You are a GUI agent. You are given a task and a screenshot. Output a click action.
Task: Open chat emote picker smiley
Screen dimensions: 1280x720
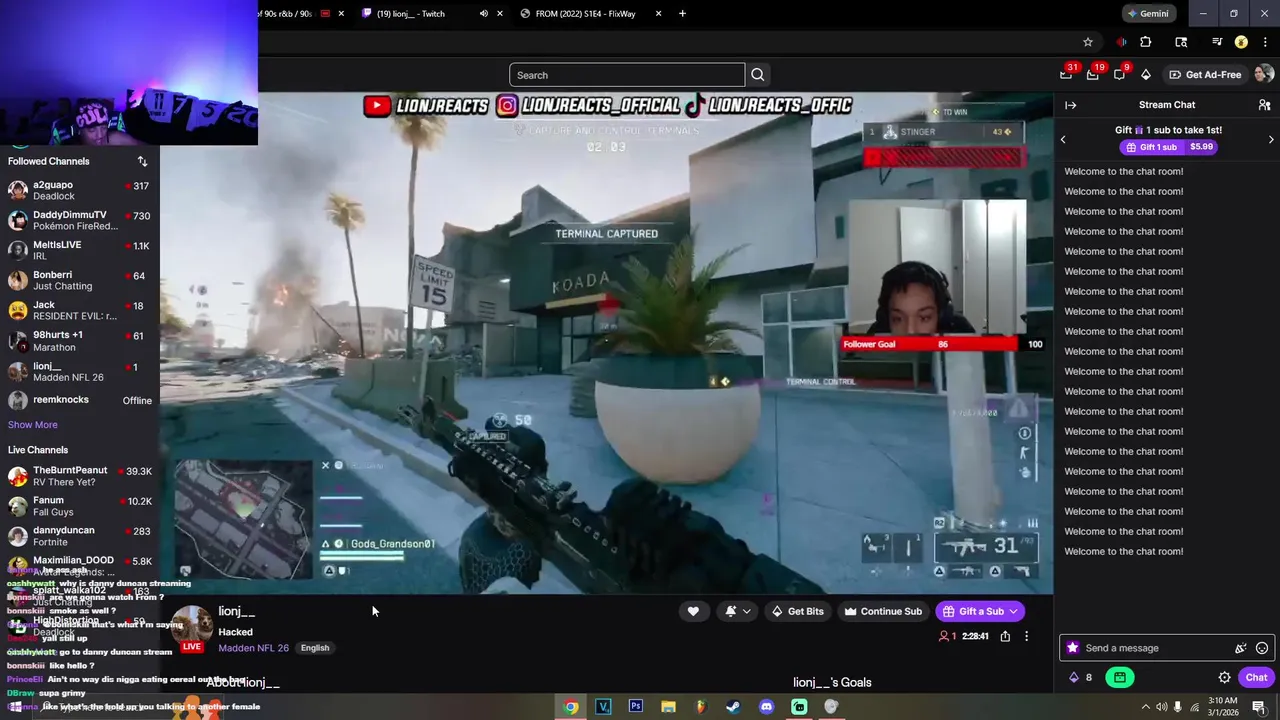[1262, 648]
